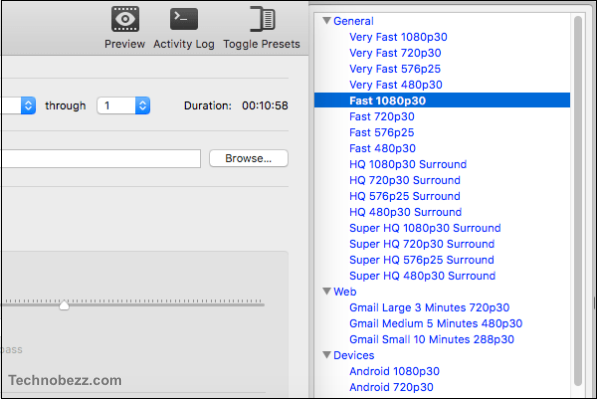Select Very Fast 720p30 preset
598x399 pixels.
[x=395, y=53]
